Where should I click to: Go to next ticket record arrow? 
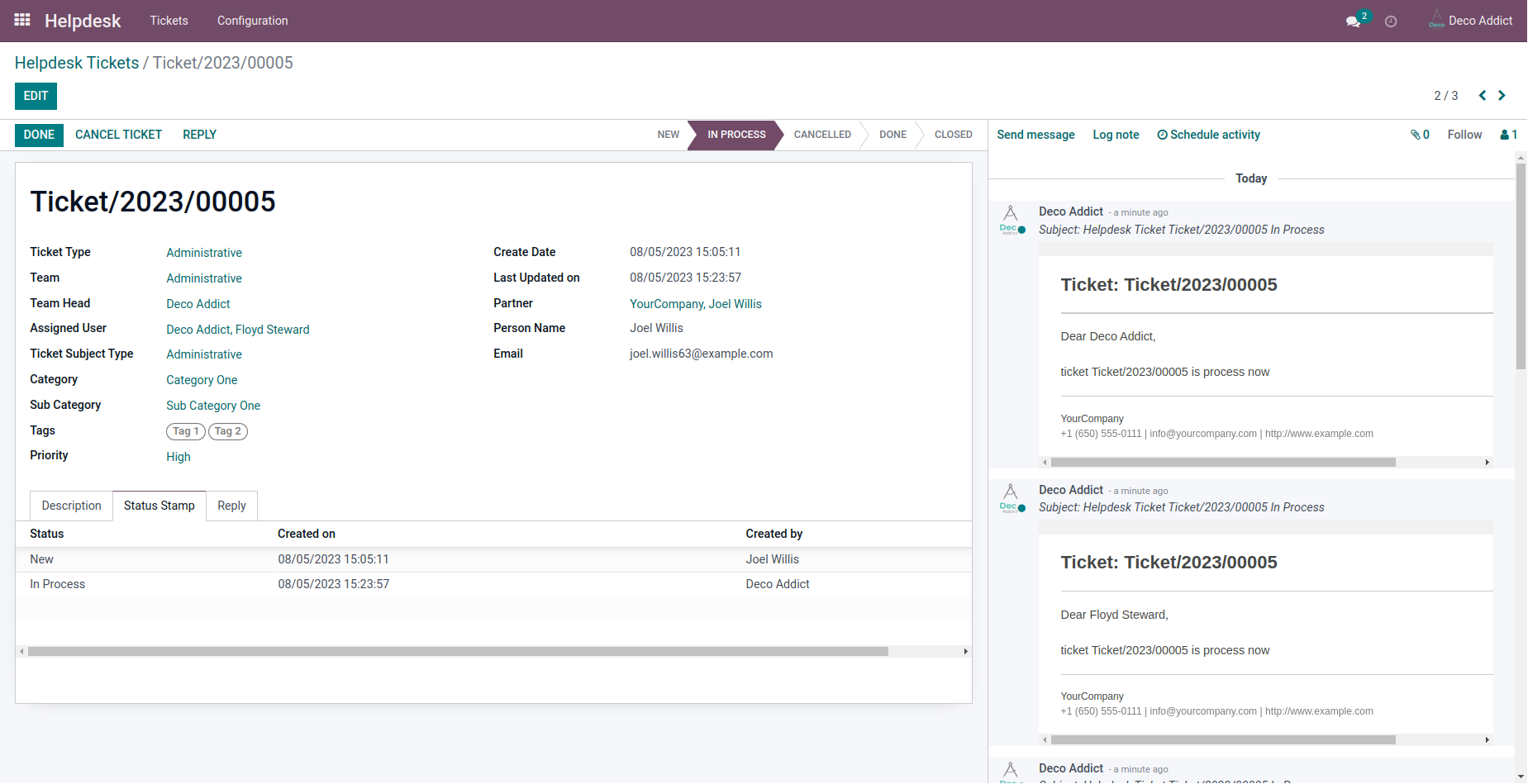pyautogui.click(x=1502, y=96)
